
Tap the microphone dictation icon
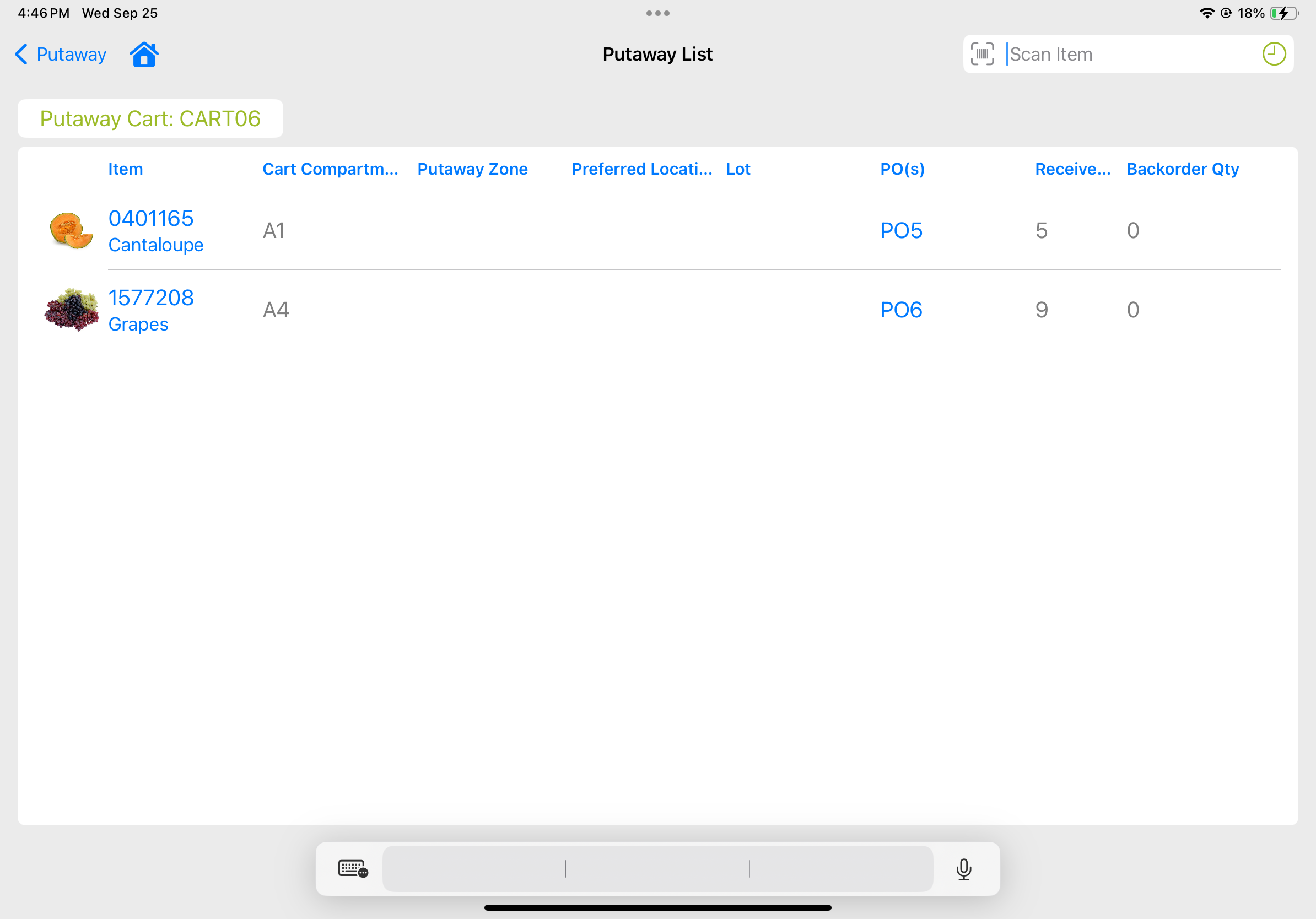pos(963,868)
